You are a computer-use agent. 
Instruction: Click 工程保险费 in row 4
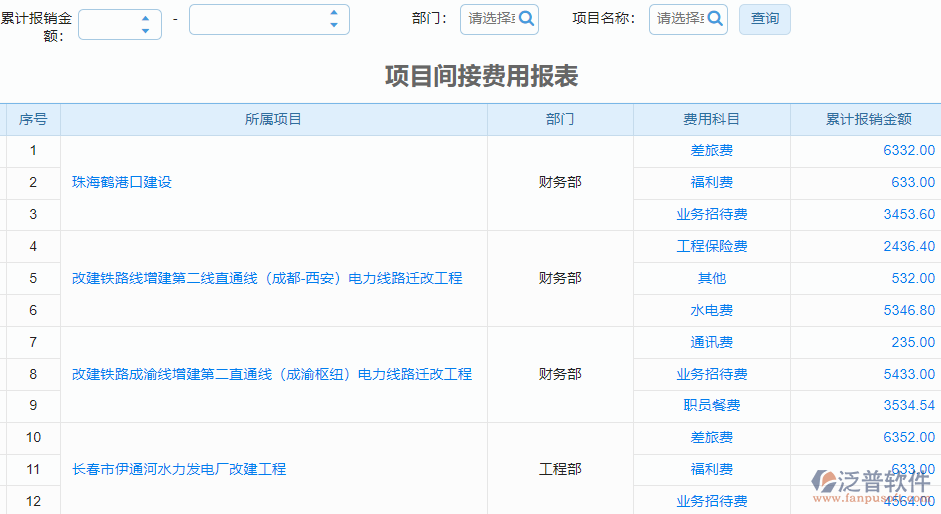(x=712, y=246)
